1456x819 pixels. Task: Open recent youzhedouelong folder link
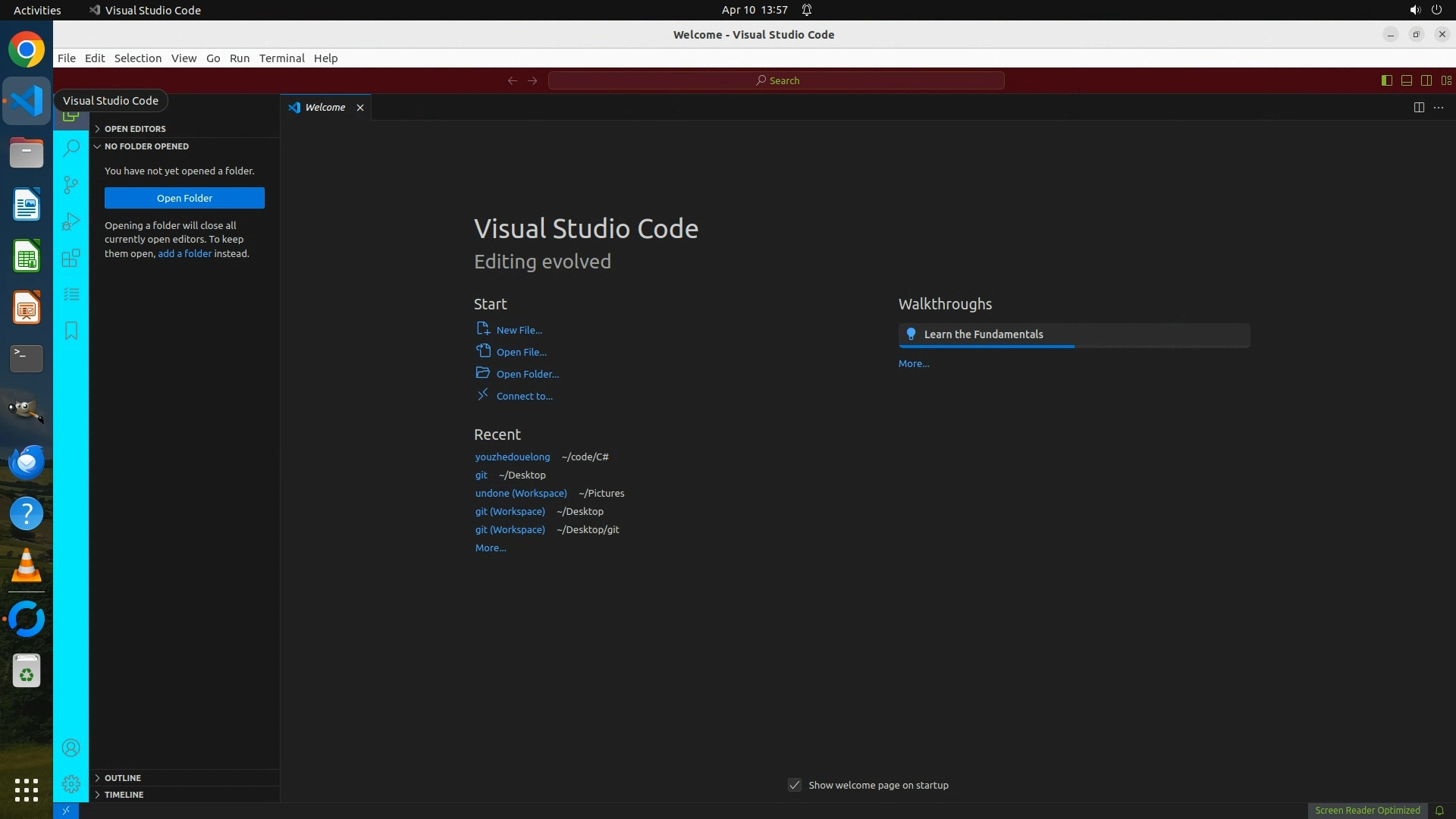(513, 457)
